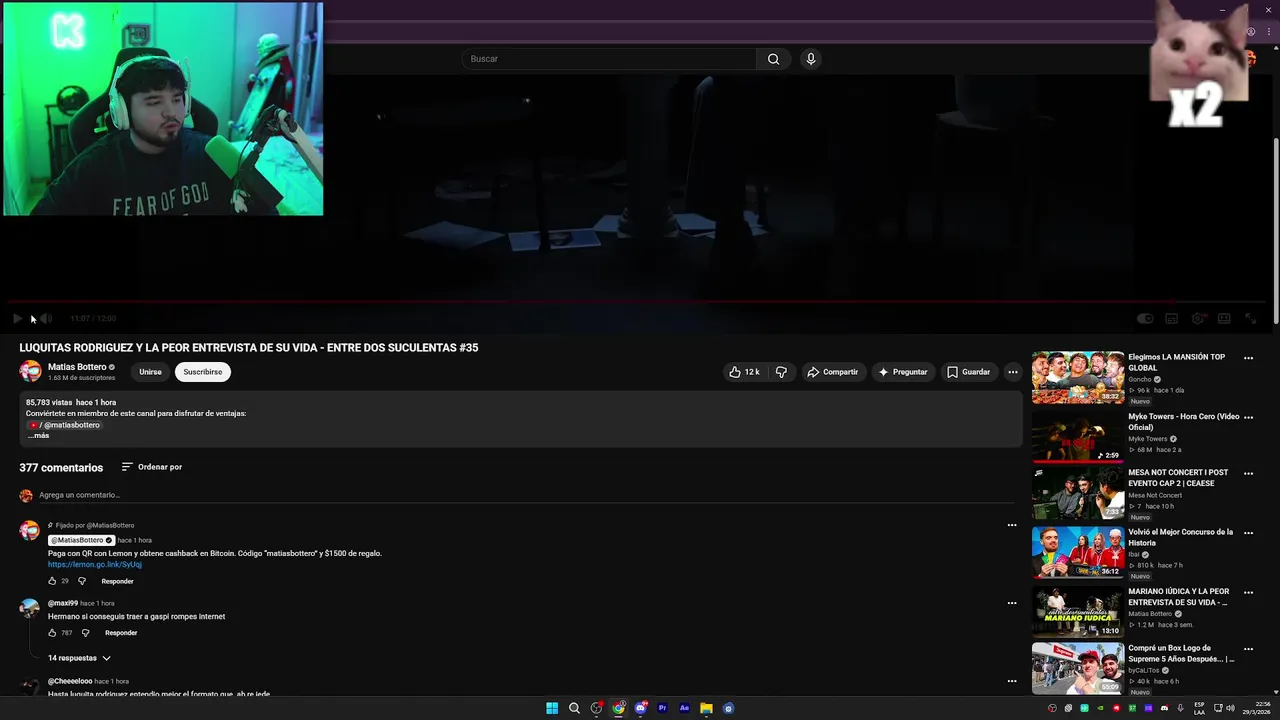
Task: Click the MARIANO IÚDICA video title
Action: click(x=1179, y=596)
